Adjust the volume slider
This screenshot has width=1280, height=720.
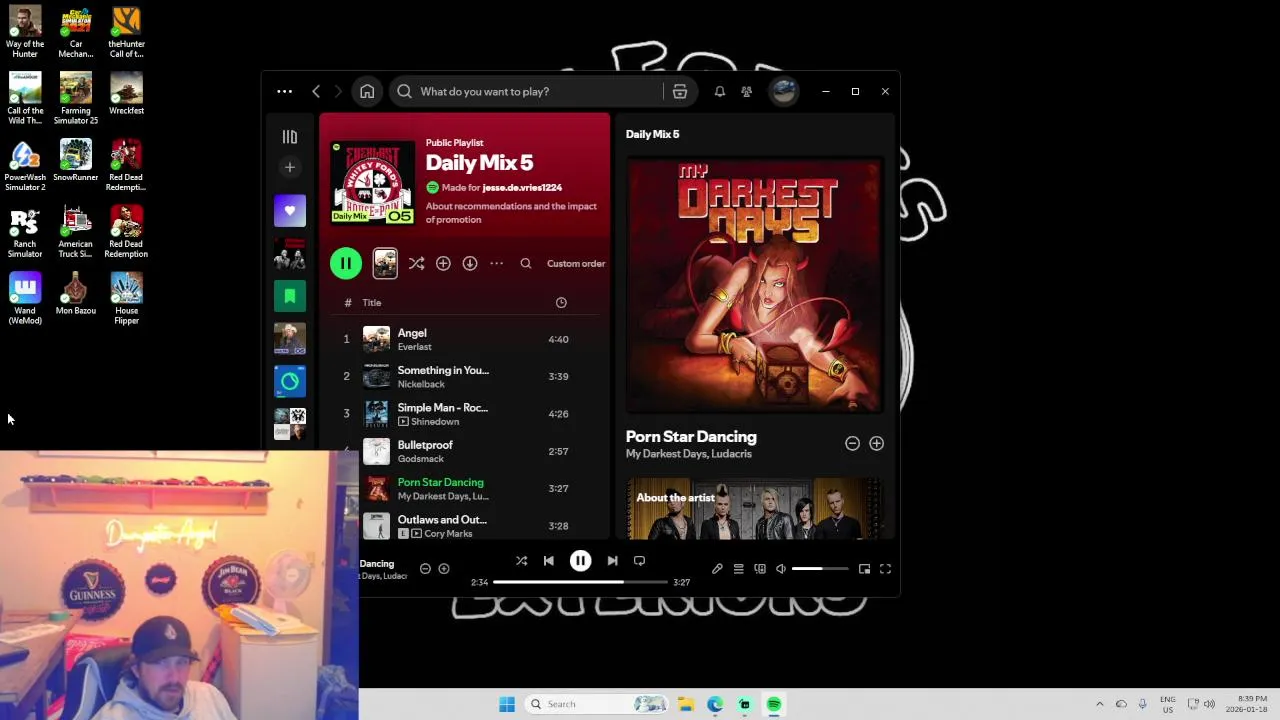[820, 569]
